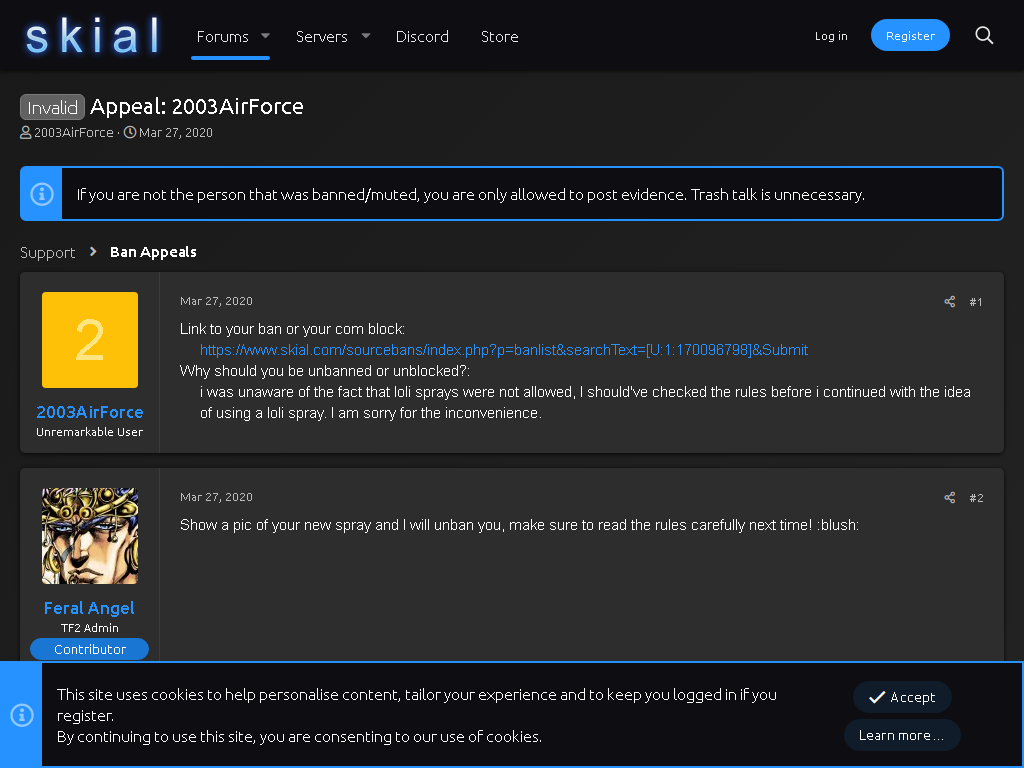Click the 'Unremarkable User' title
This screenshot has height=768, width=1024.
click(x=89, y=432)
